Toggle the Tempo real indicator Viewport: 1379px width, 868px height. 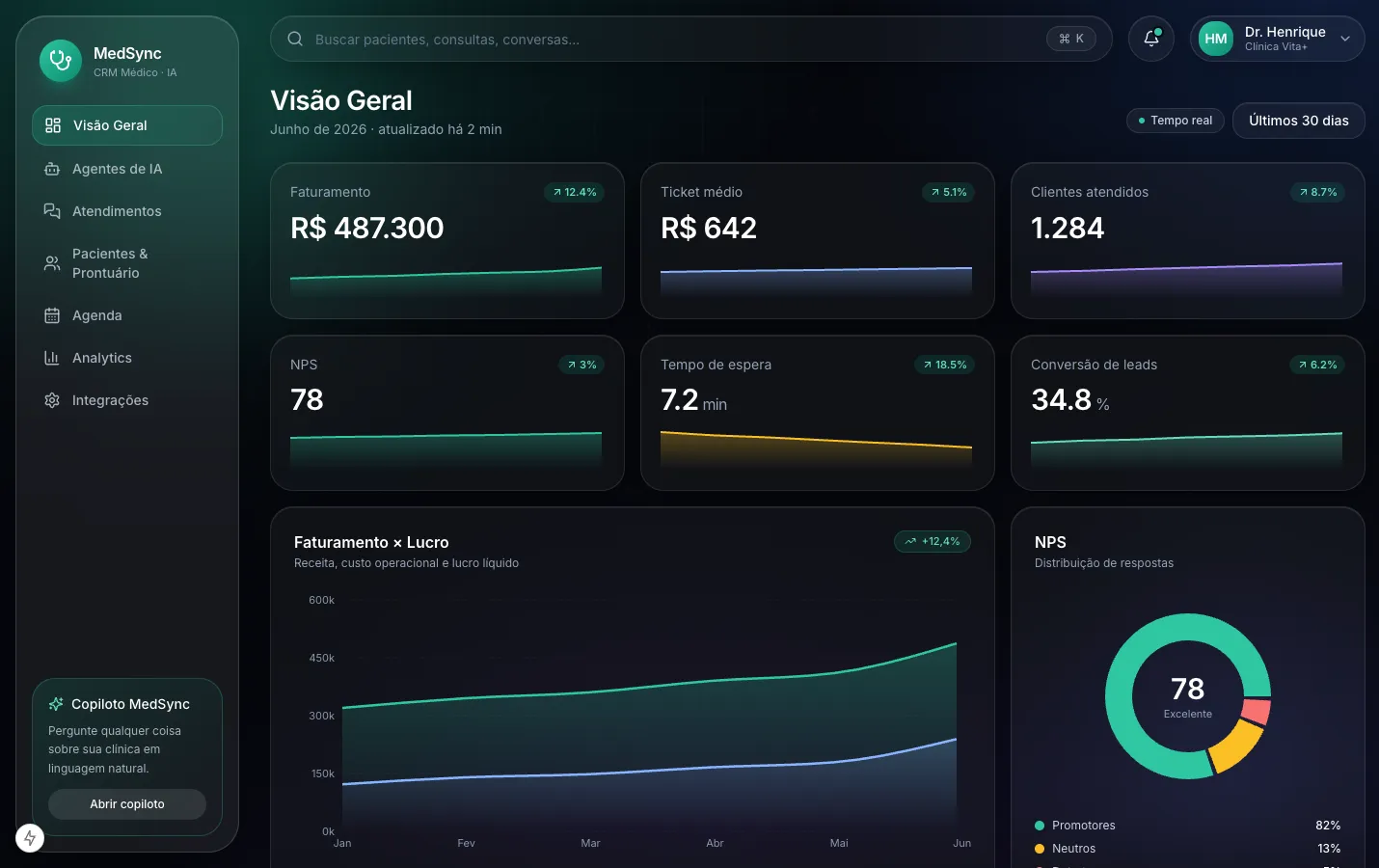pyautogui.click(x=1176, y=121)
